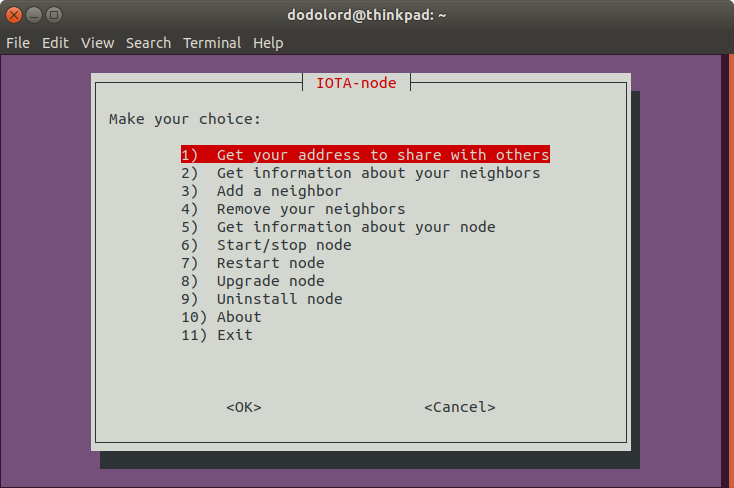Pick option 6 Start/stop node
The image size is (734, 488).
(x=266, y=245)
